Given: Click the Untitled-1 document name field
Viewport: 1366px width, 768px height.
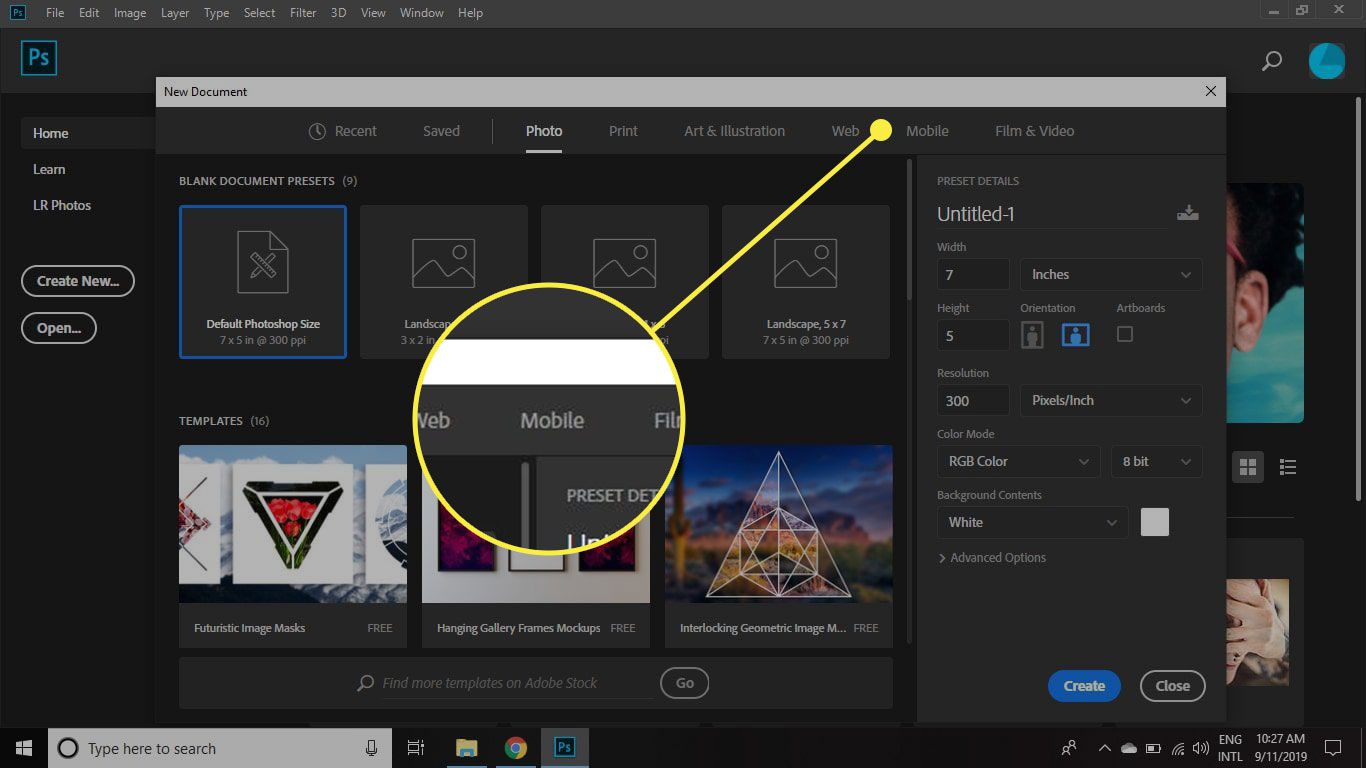Looking at the screenshot, I should click(1052, 213).
